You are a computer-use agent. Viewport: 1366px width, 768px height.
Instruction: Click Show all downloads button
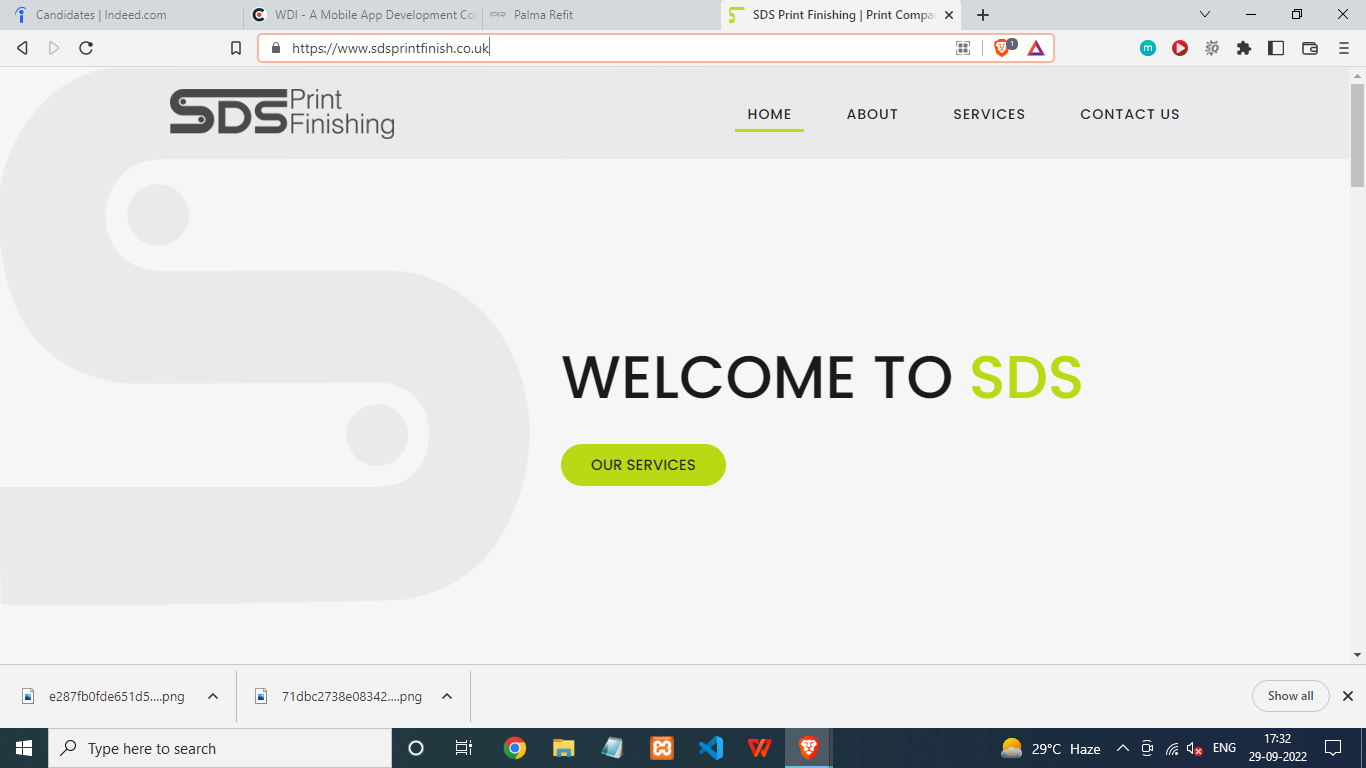click(1290, 696)
